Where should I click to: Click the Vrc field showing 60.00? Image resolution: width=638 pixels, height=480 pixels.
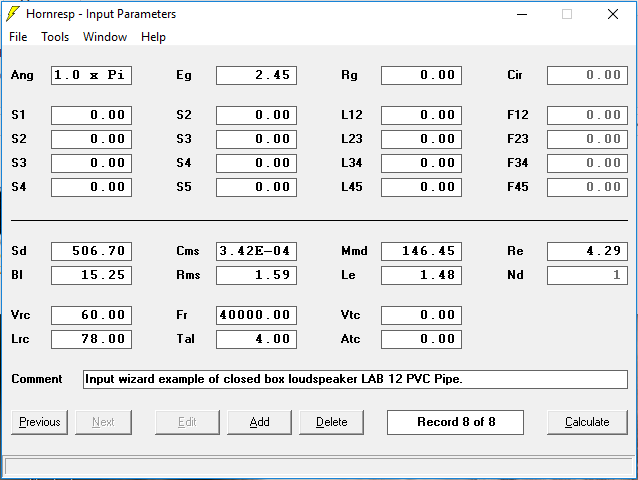click(x=92, y=315)
